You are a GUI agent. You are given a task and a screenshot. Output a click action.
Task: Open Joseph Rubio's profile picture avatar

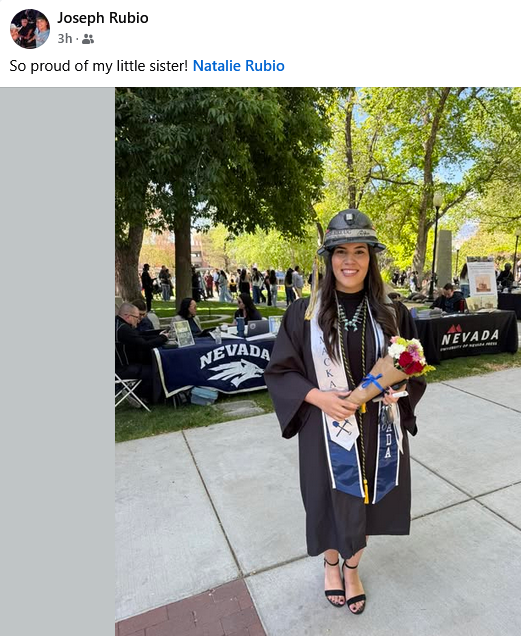click(x=30, y=28)
